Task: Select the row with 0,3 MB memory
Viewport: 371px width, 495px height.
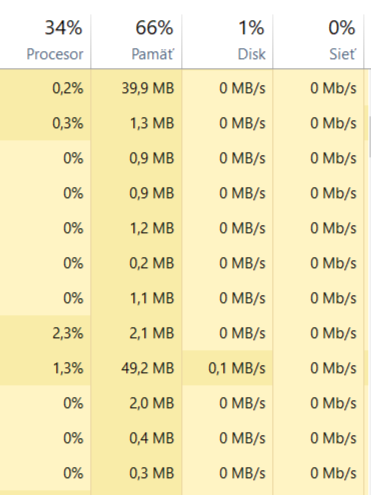Action: tap(184, 473)
